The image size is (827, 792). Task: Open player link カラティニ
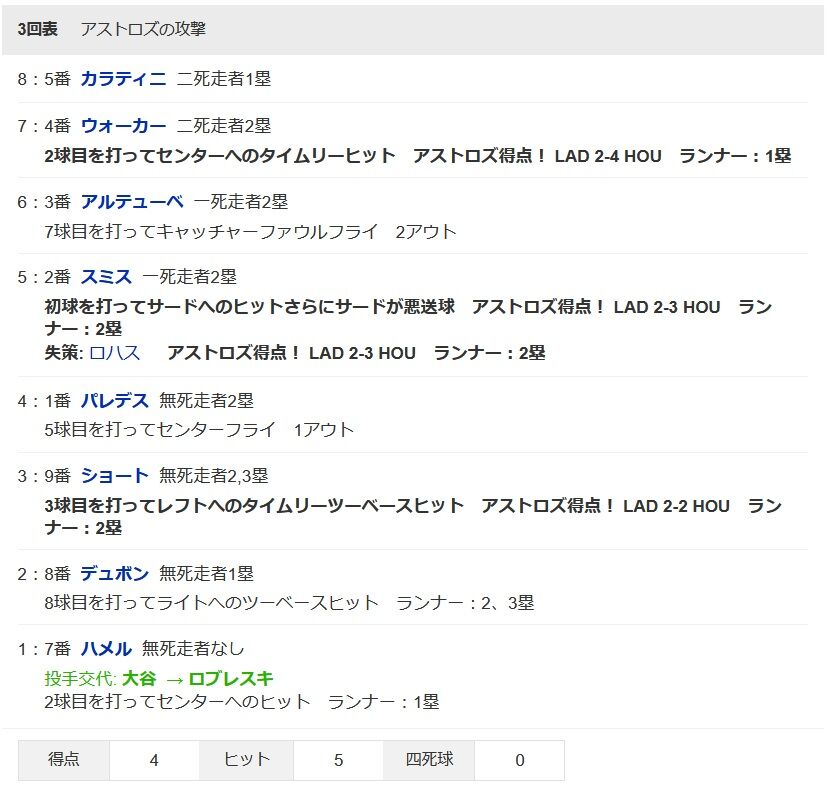(x=123, y=79)
